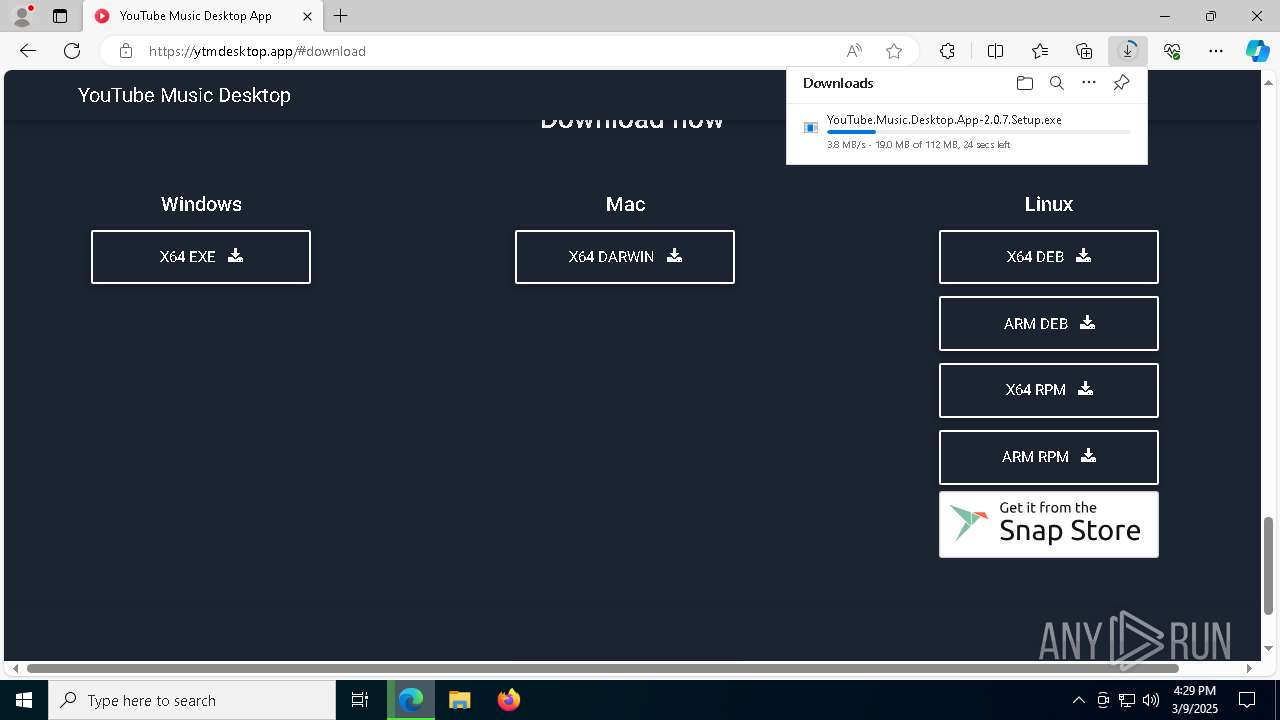Select the YouTube.Music.Desktop.App-2.0.7.Setup.exe download entry
This screenshot has width=1280, height=720.
[966, 131]
